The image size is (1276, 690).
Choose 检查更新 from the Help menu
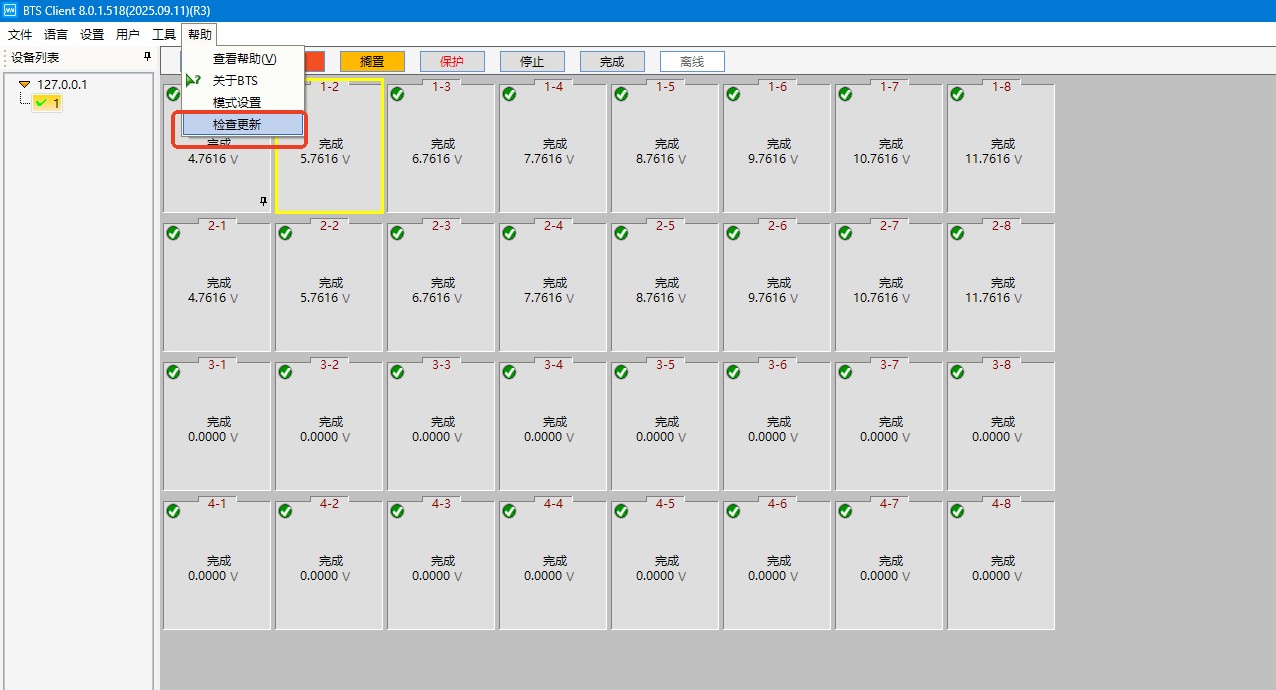coord(237,125)
